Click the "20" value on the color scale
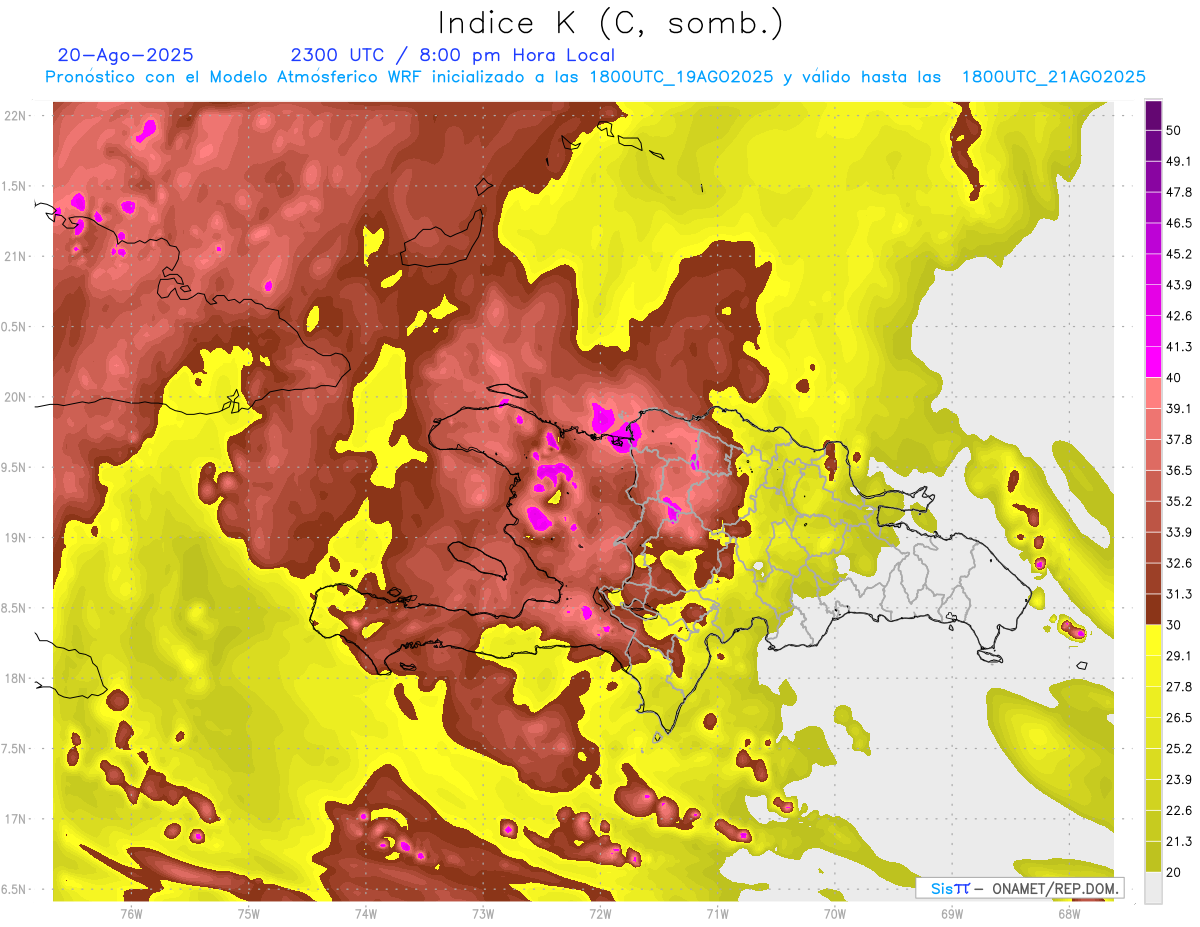 click(x=1174, y=873)
